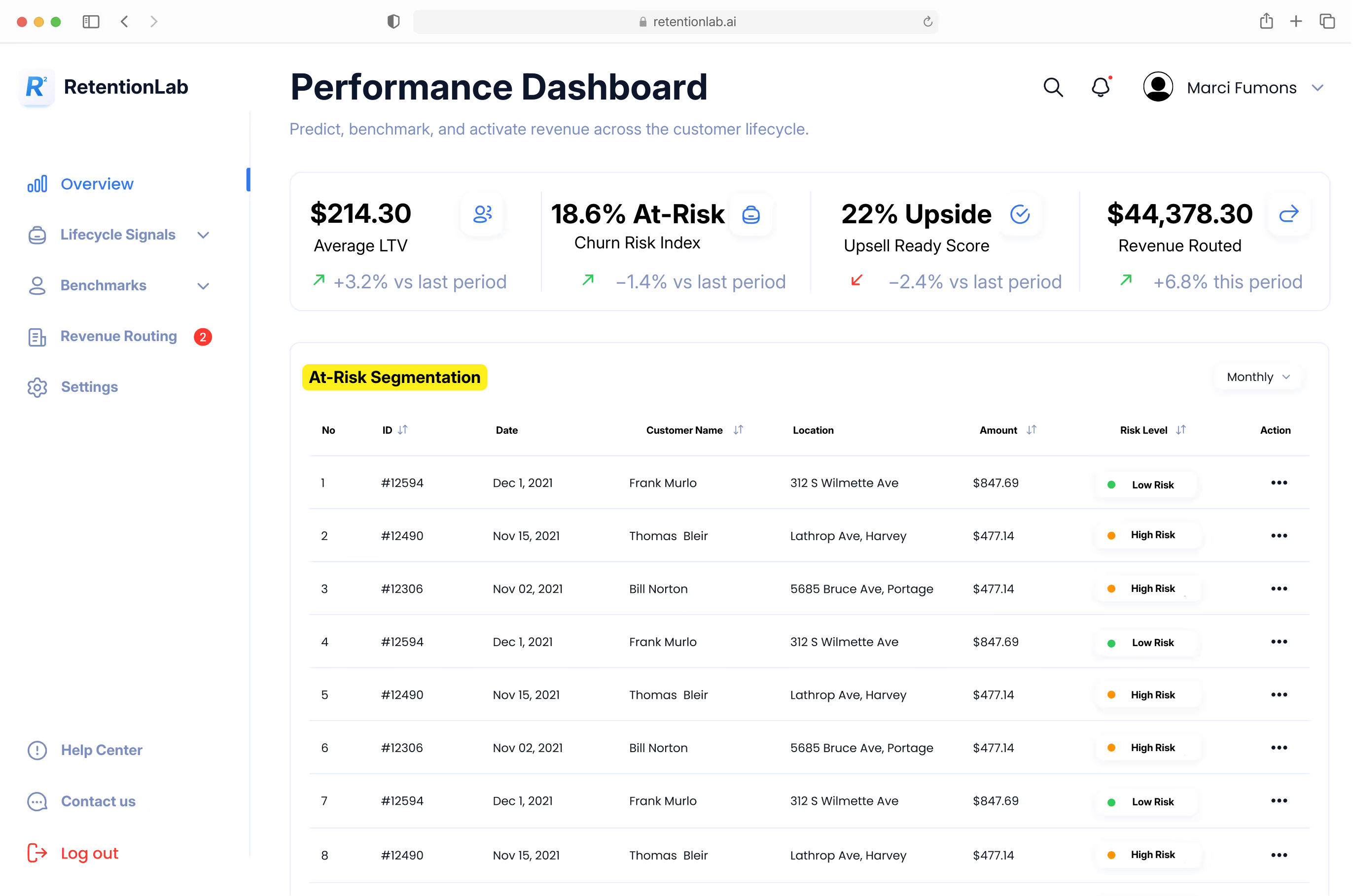Click the Upsell Ready Score checkmark icon

point(1021,215)
